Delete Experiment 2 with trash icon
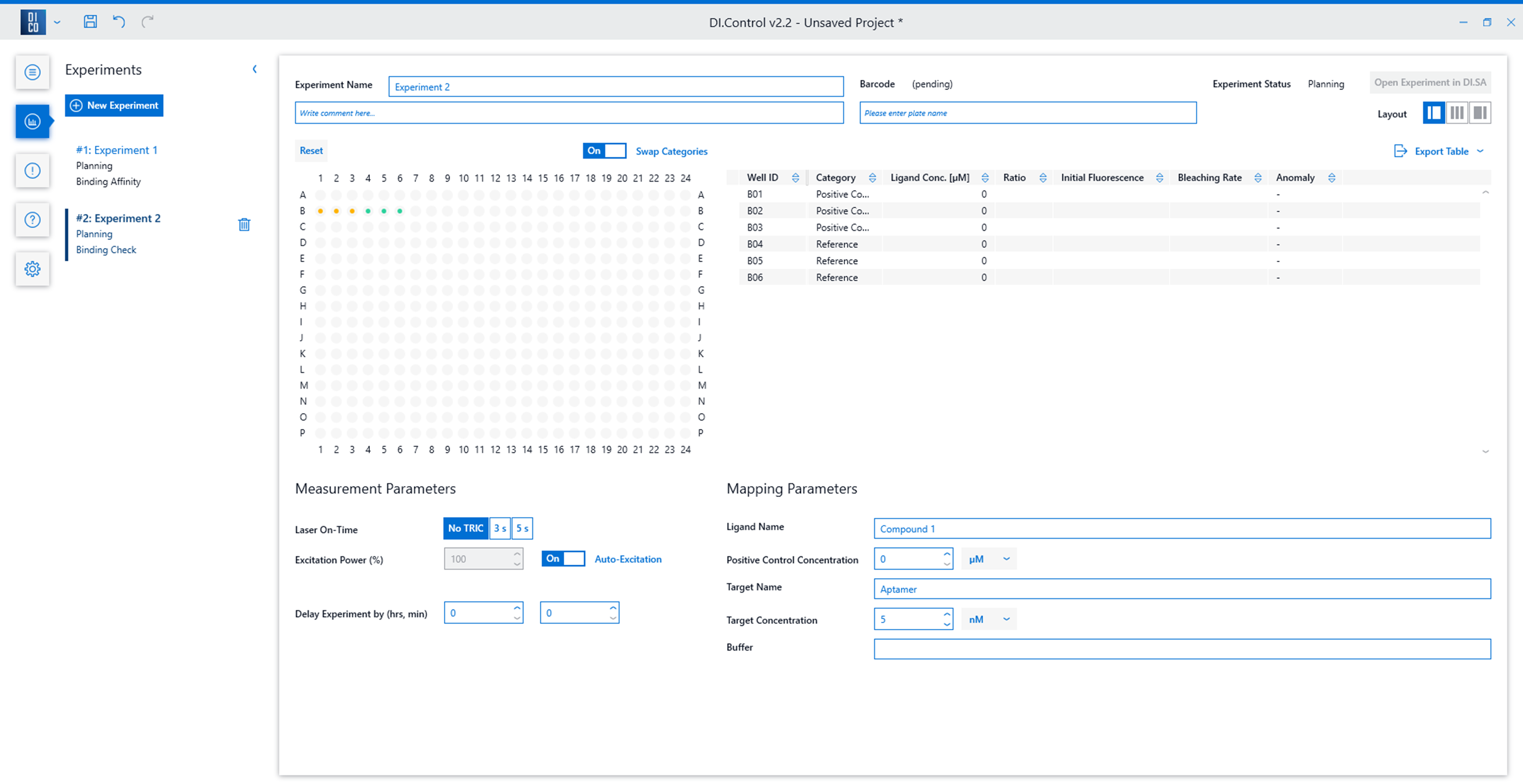The height and width of the screenshot is (784, 1523). point(244,225)
